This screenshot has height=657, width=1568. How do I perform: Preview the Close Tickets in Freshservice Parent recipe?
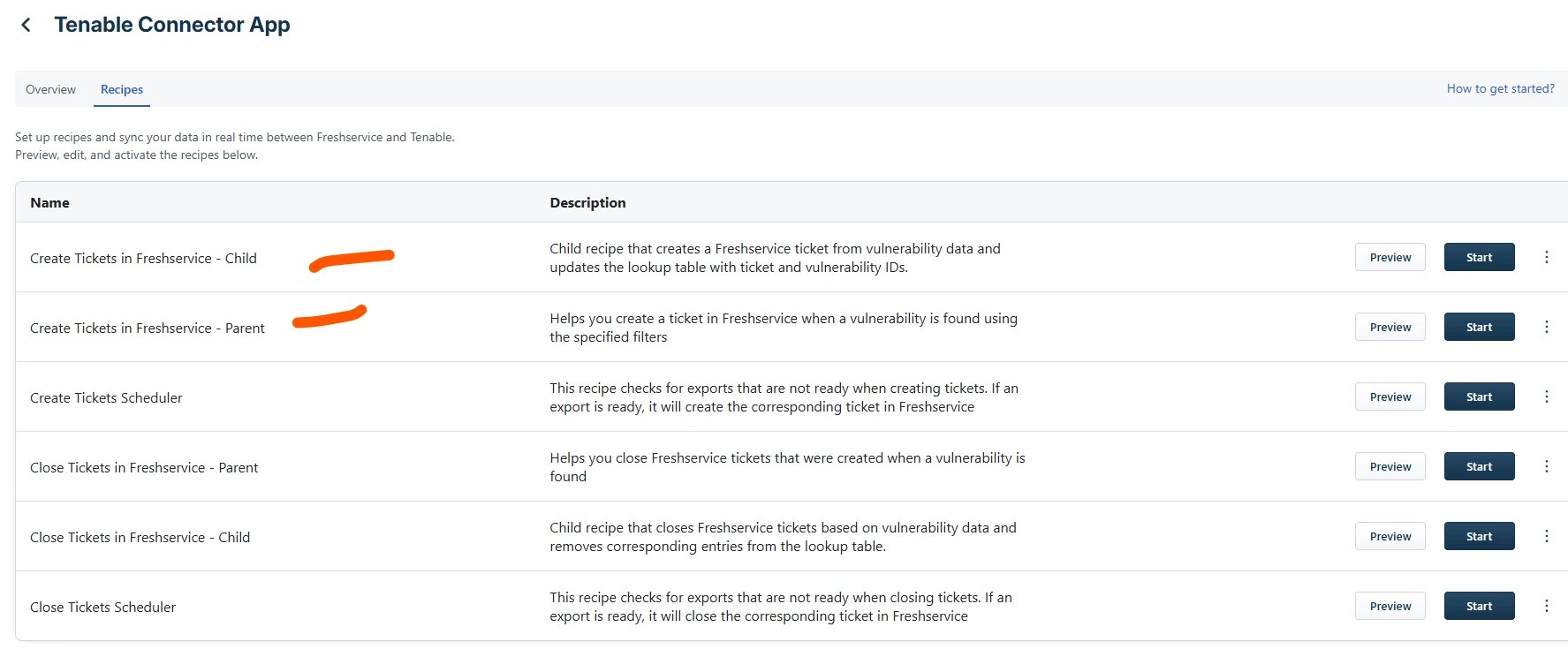pyautogui.click(x=1390, y=466)
